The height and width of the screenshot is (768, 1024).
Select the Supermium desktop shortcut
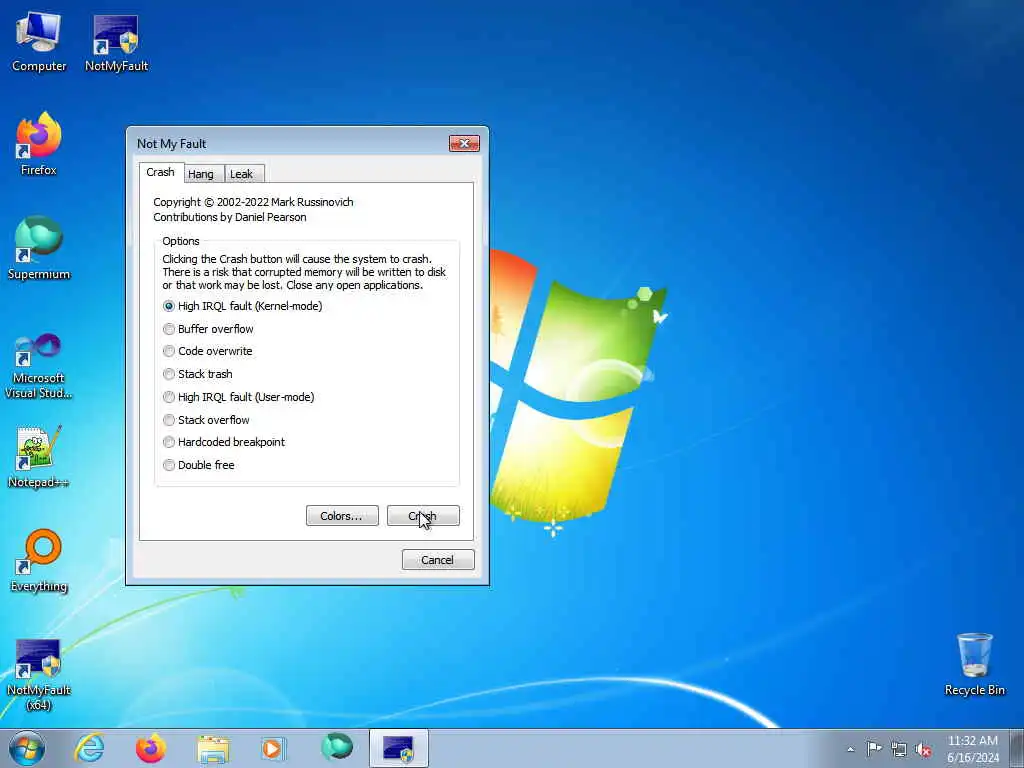pos(39,248)
